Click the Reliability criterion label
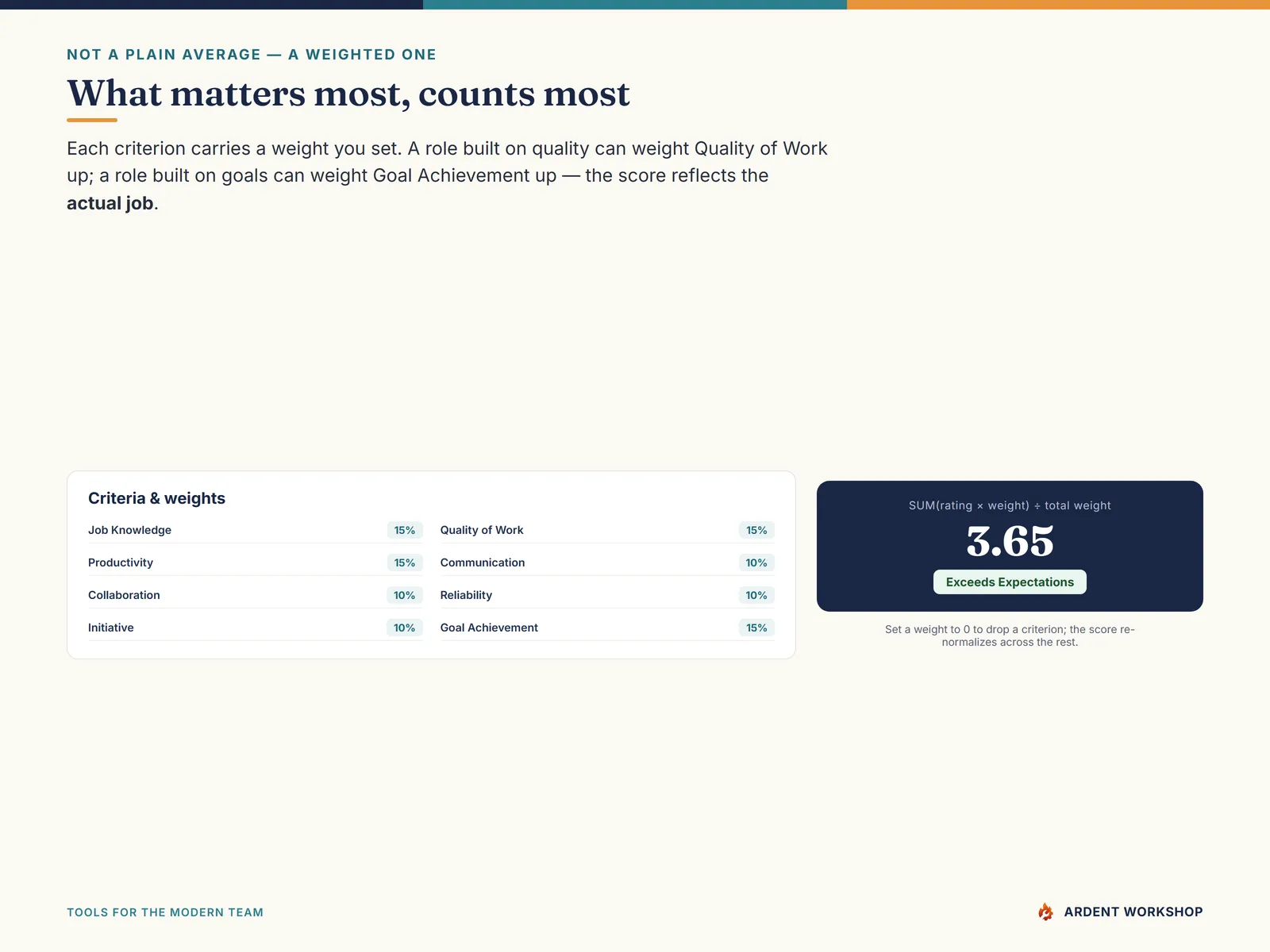The image size is (1270, 952). 466,595
